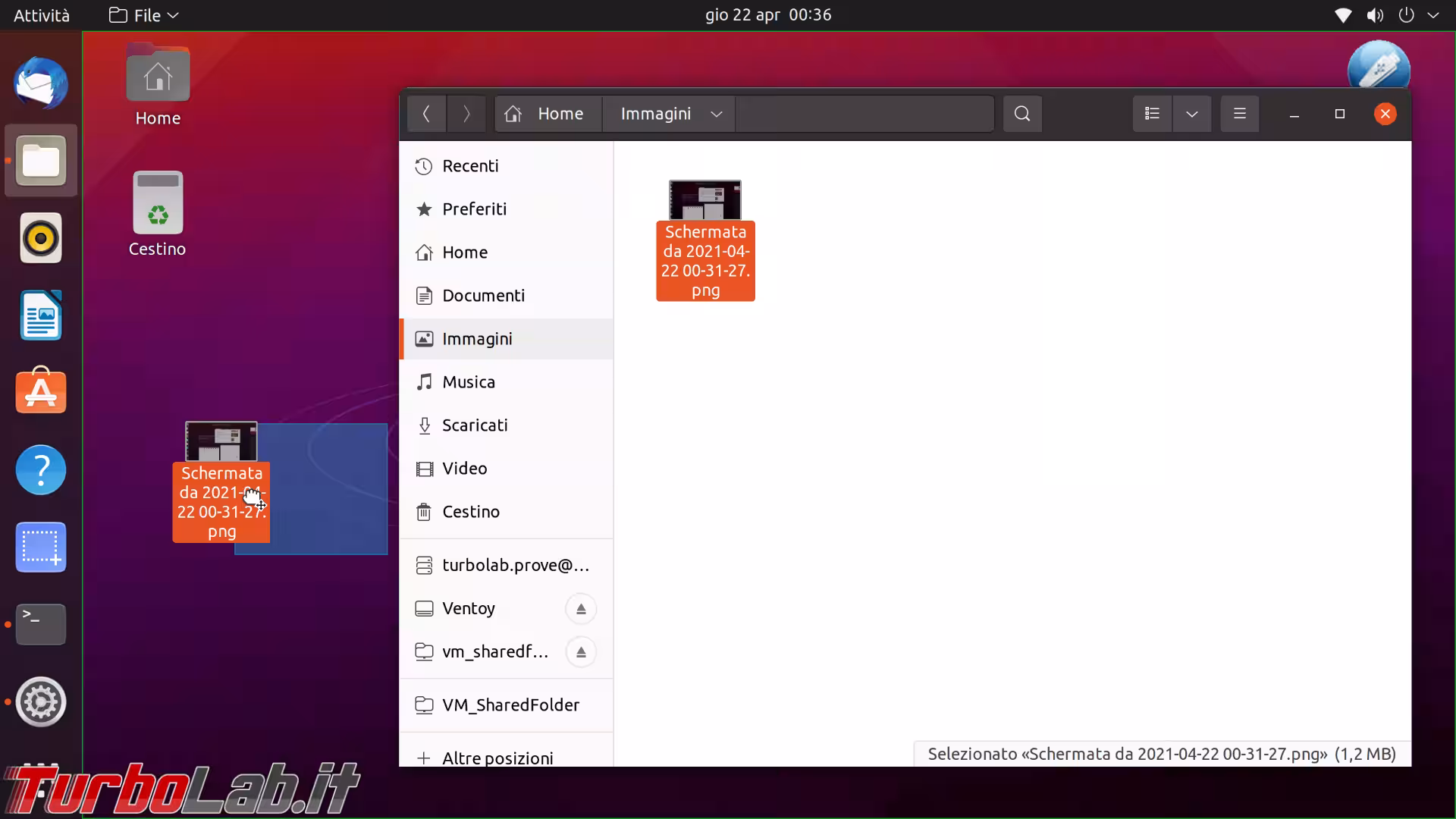This screenshot has width=1456, height=819.
Task: Eject the Ventoy drive
Action: click(x=581, y=609)
